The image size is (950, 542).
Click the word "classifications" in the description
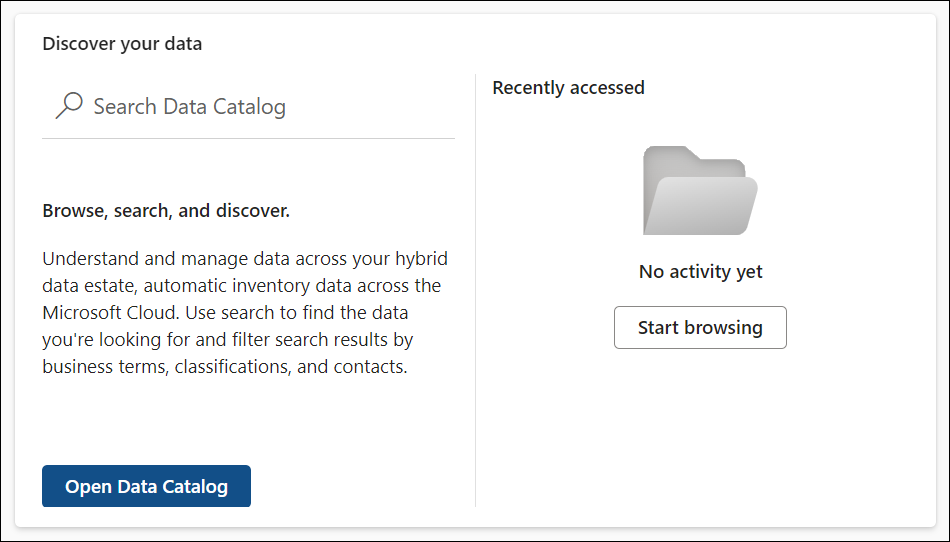[234, 367]
